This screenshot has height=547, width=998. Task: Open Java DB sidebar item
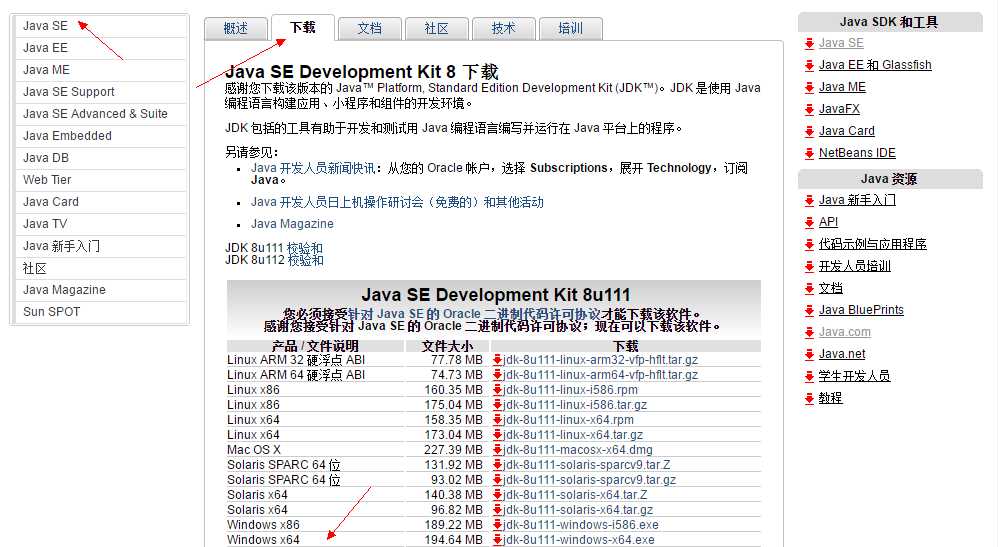(x=101, y=158)
